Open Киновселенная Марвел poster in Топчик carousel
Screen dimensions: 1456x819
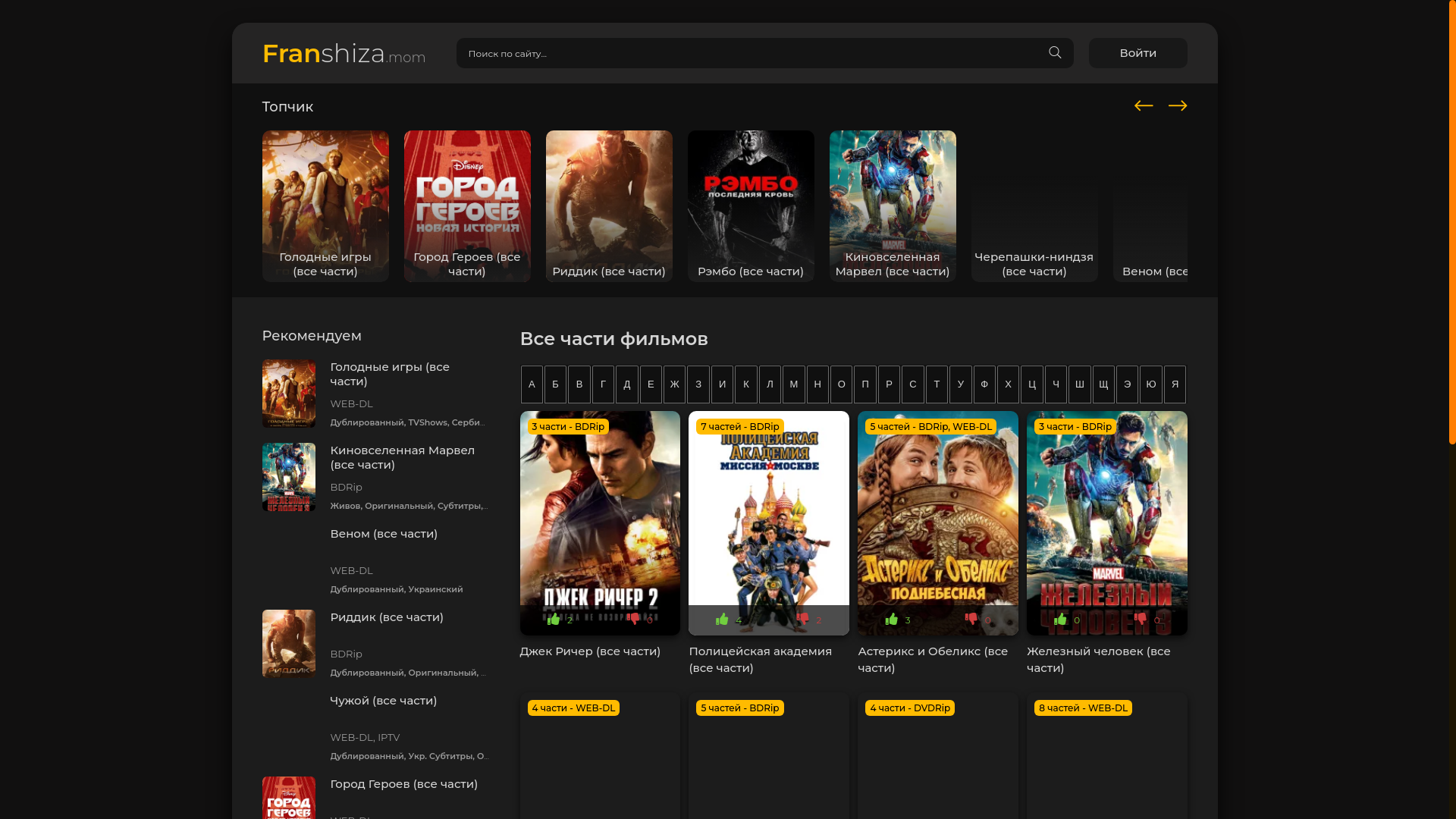[x=893, y=206]
